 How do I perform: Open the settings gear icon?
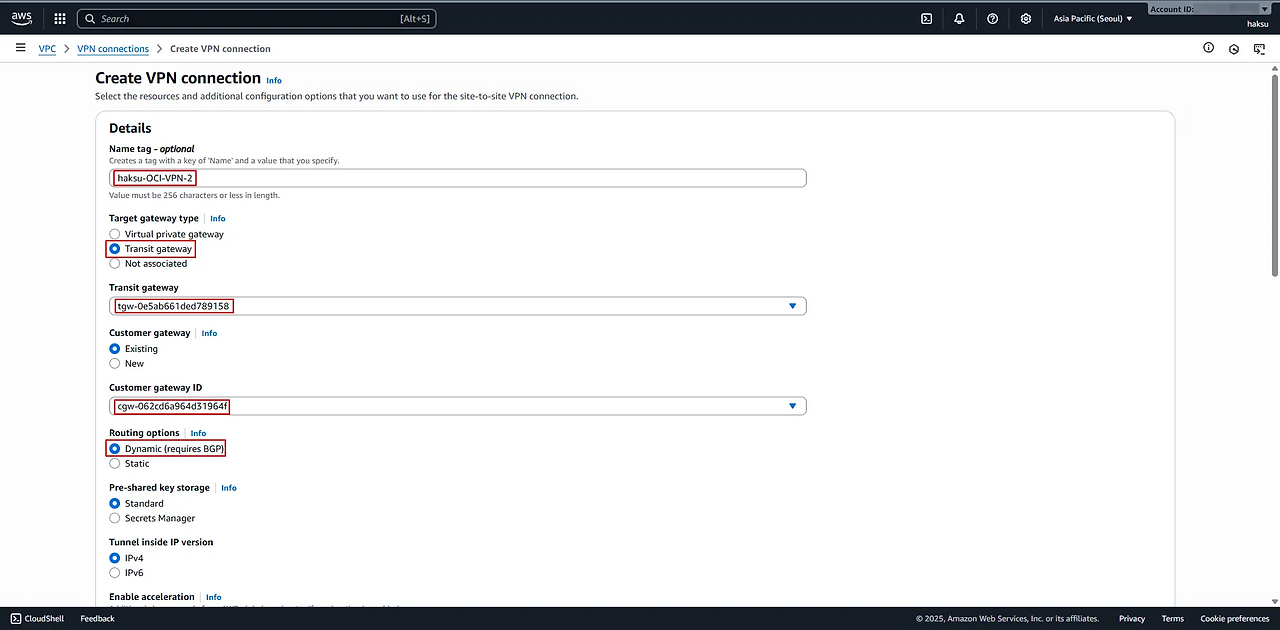[1025, 18]
